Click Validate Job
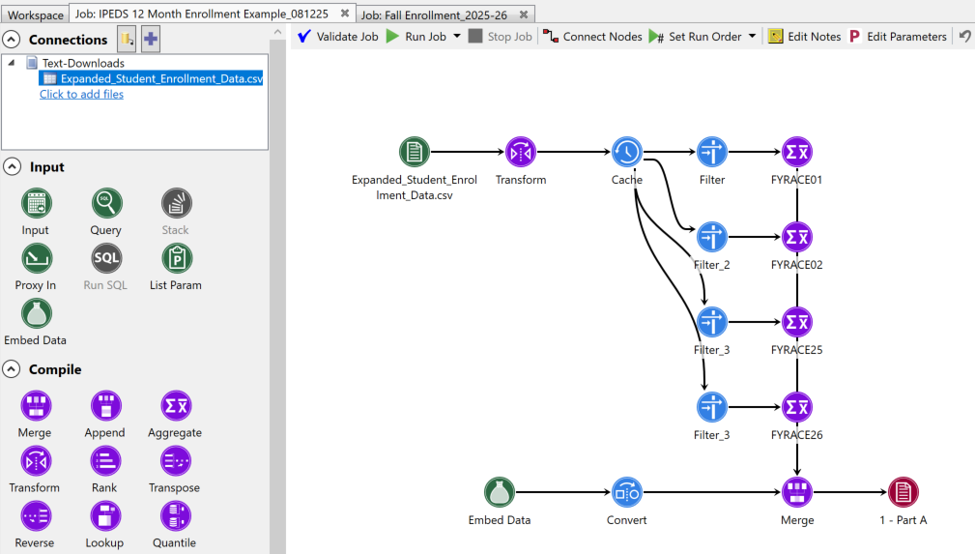975x554 pixels. [x=338, y=37]
